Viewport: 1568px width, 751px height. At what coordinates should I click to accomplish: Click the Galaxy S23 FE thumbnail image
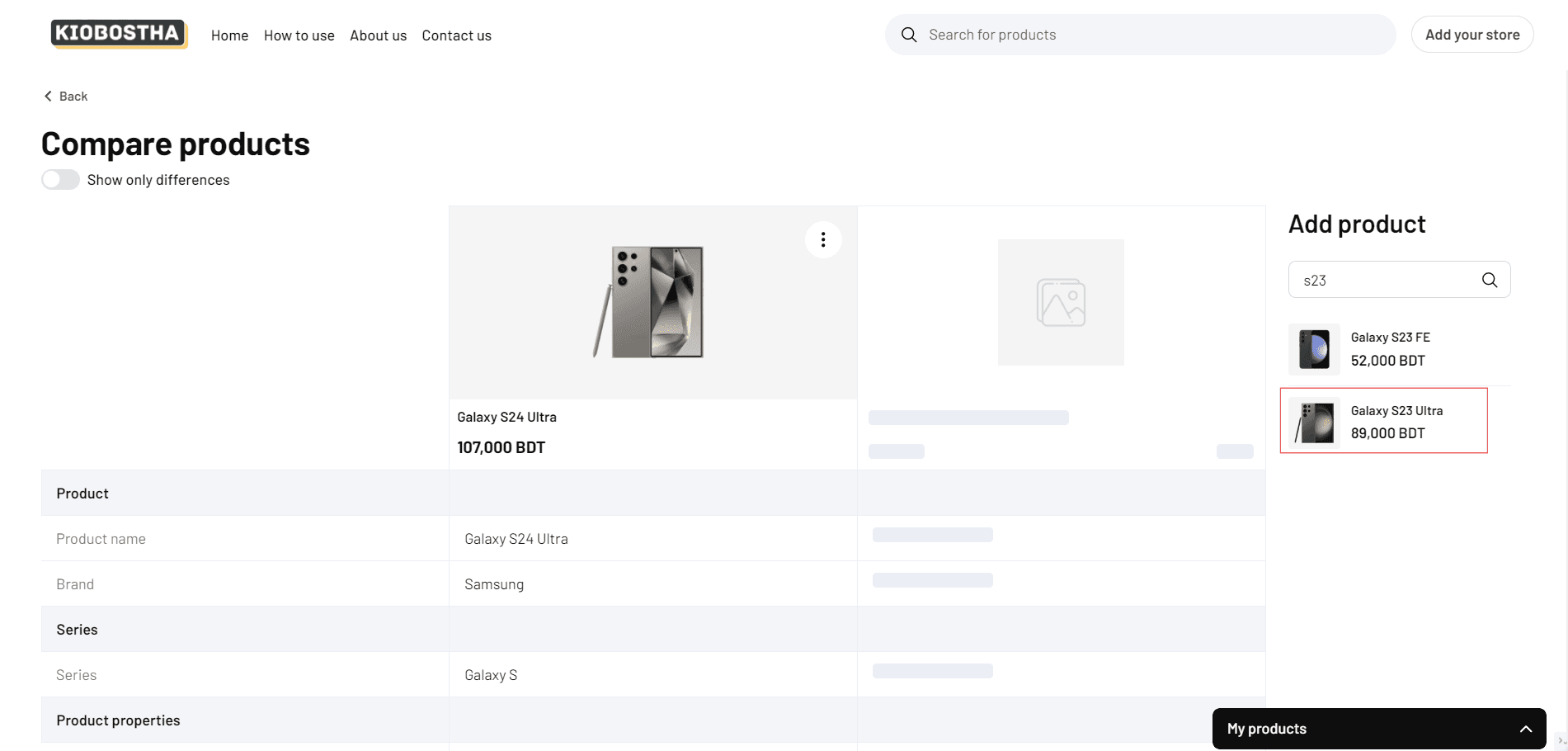click(x=1314, y=349)
